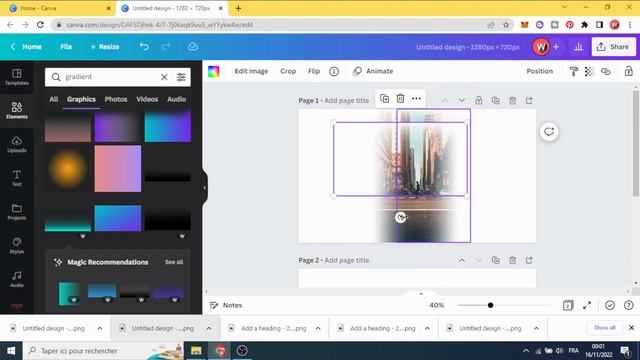Image resolution: width=640 pixels, height=360 pixels.
Task: Collapse the side panel with arrow handle
Action: 205,188
